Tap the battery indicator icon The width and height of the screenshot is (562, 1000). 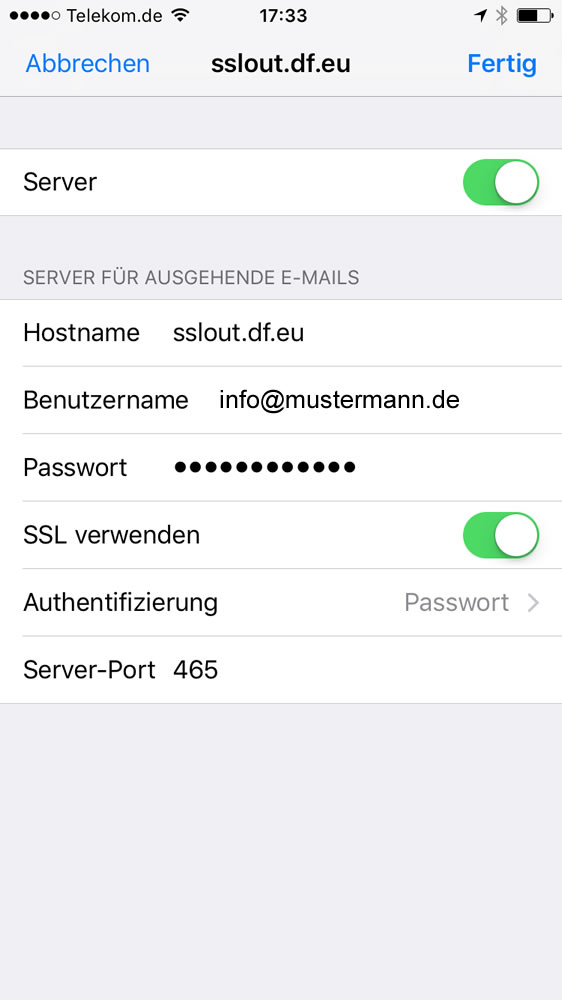coord(535,15)
